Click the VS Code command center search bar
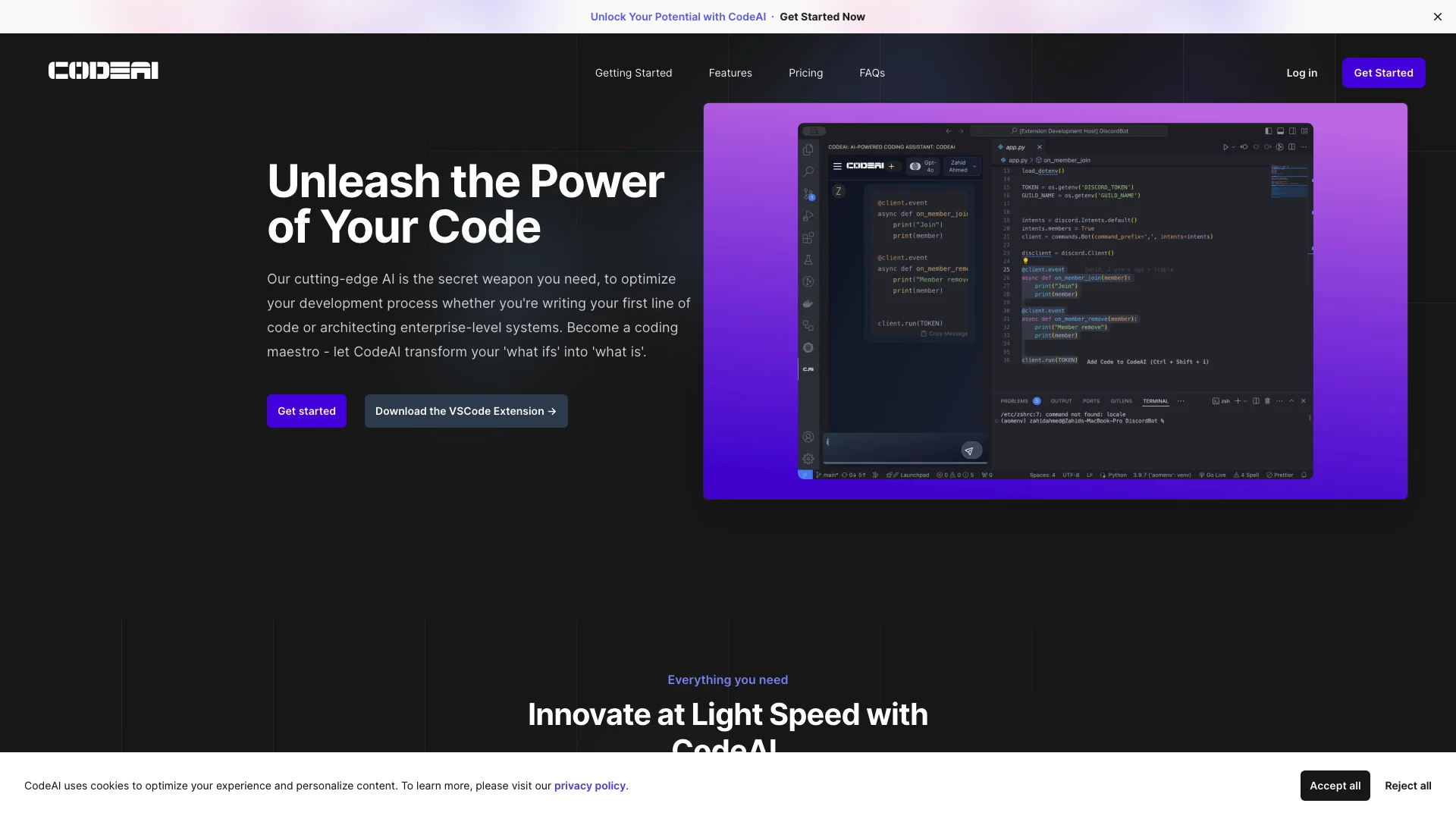1456x819 pixels. (1068, 130)
